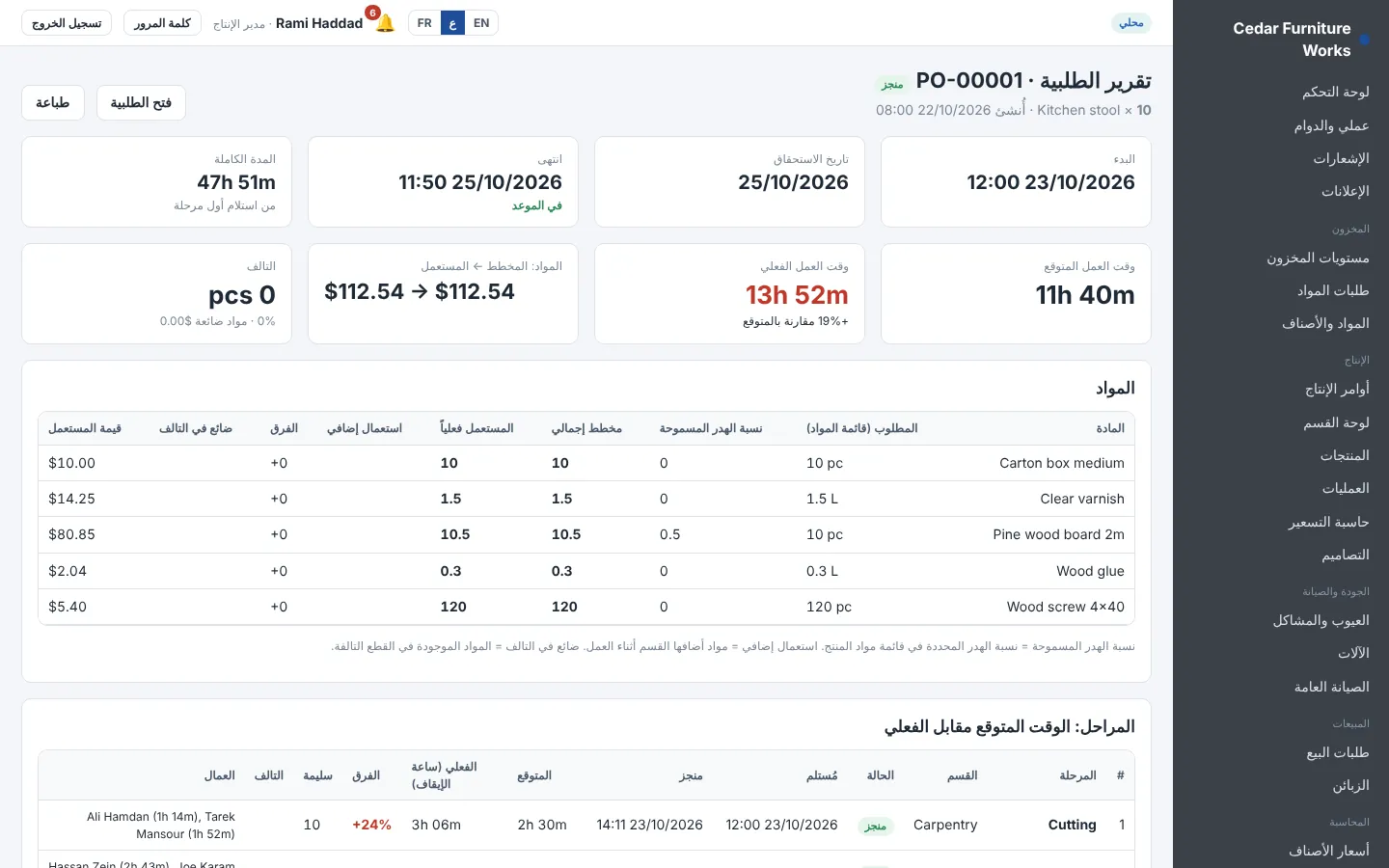Screen dimensions: 1389x868
Task: Open لوحة القسم sidebar item
Action: point(1336,422)
